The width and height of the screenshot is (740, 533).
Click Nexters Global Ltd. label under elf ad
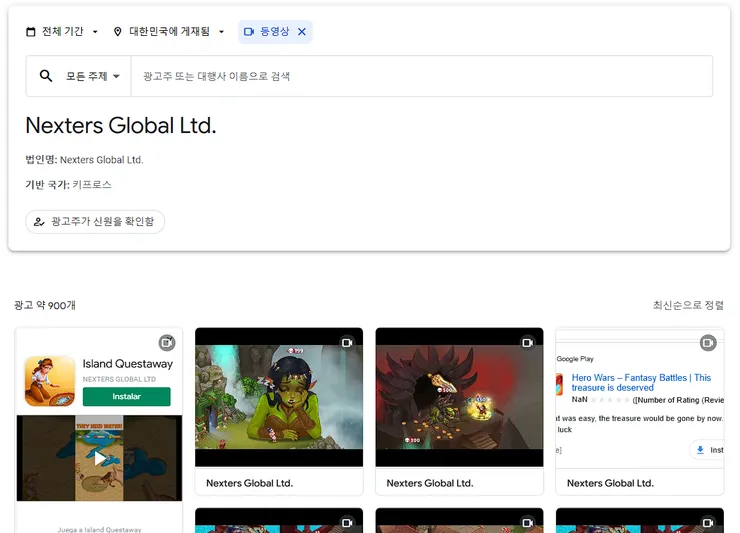250,483
